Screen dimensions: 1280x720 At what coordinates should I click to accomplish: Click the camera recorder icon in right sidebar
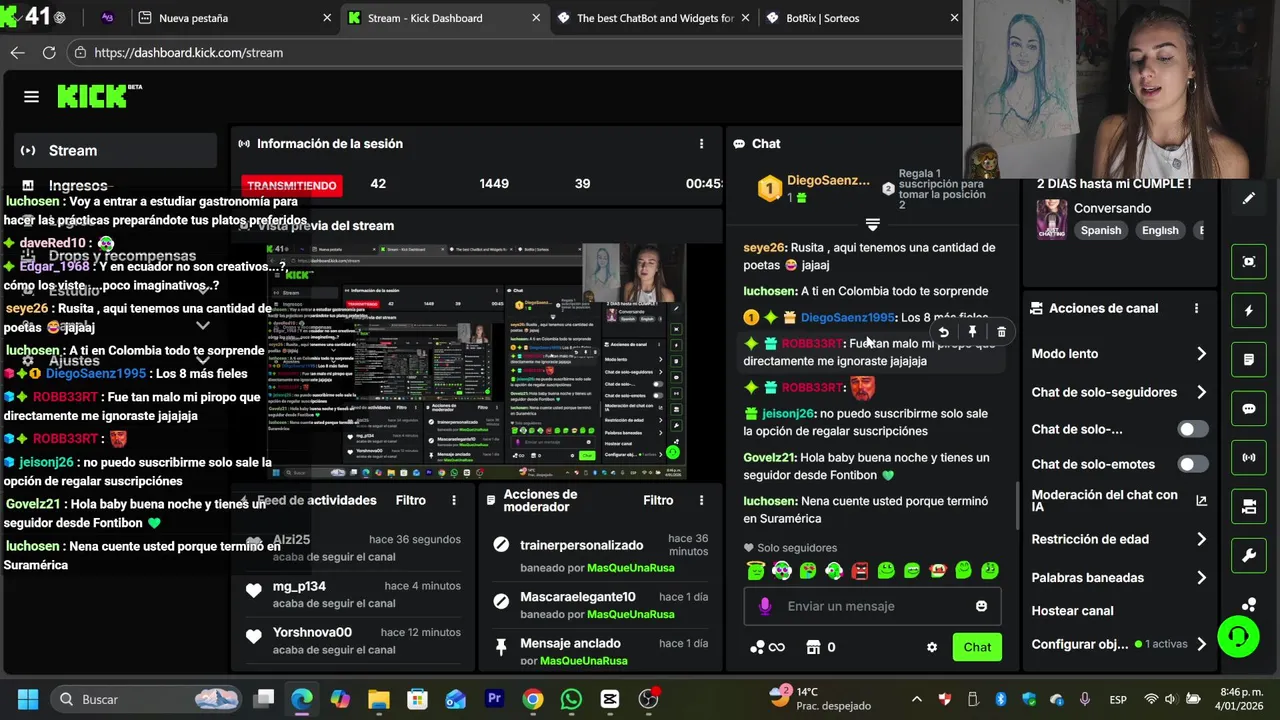[1249, 507]
